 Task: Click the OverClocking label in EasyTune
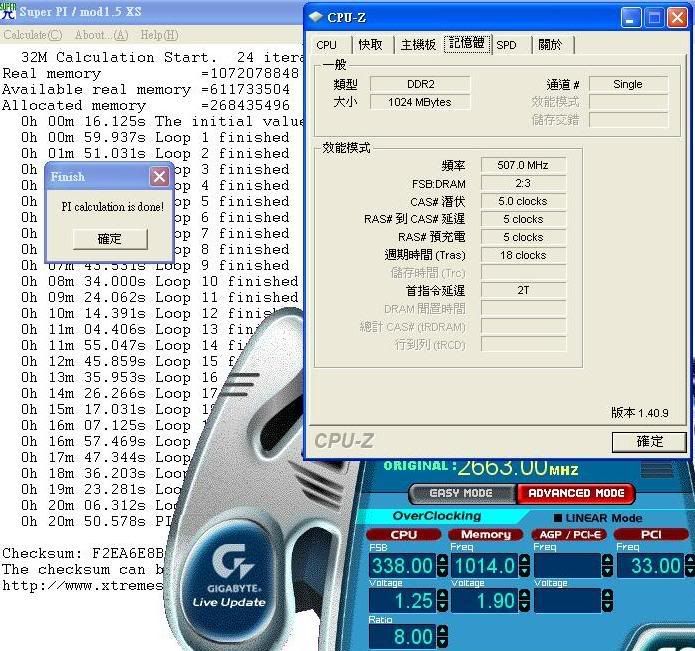[437, 516]
